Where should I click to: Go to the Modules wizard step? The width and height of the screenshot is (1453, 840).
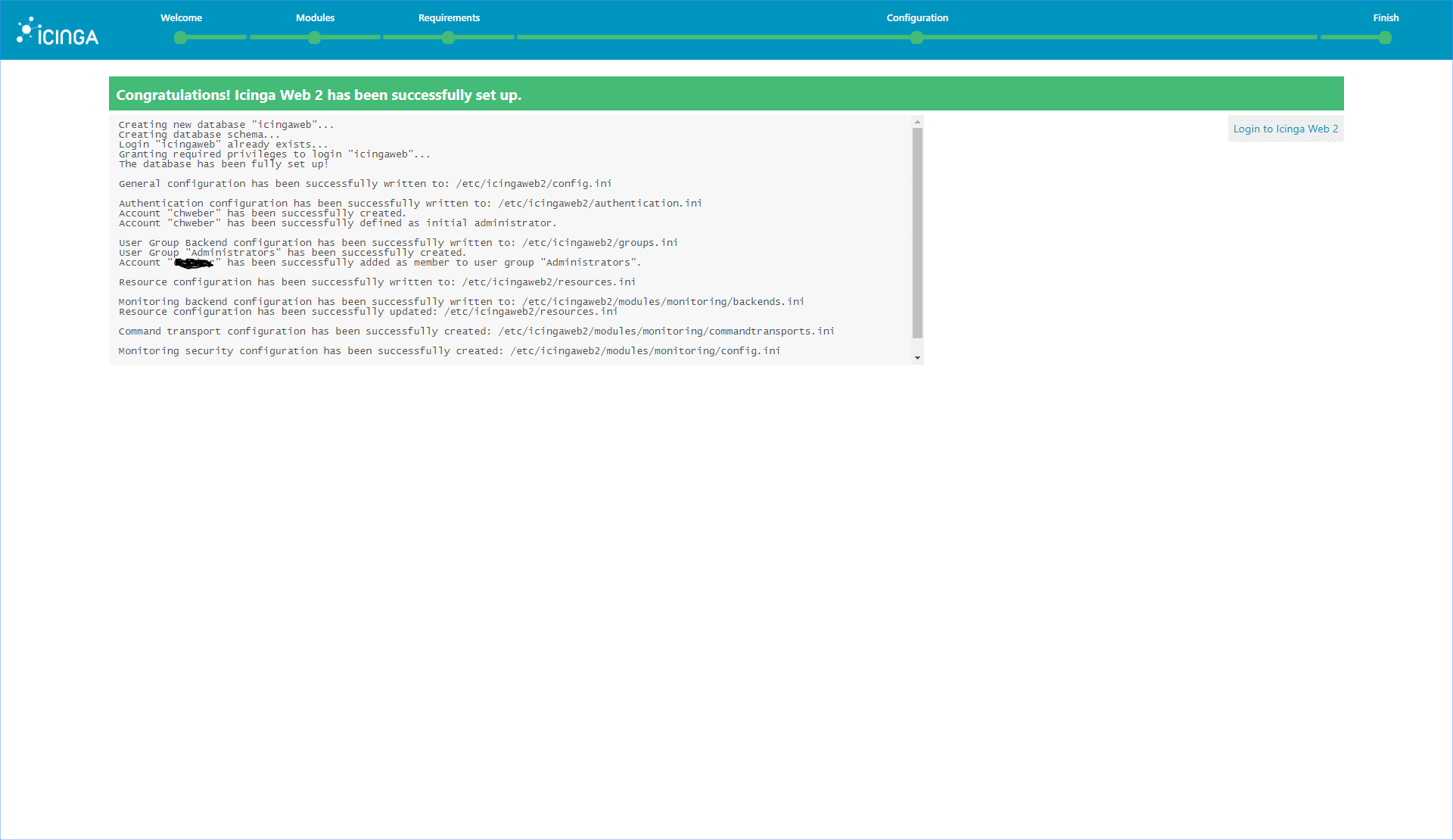tap(315, 17)
